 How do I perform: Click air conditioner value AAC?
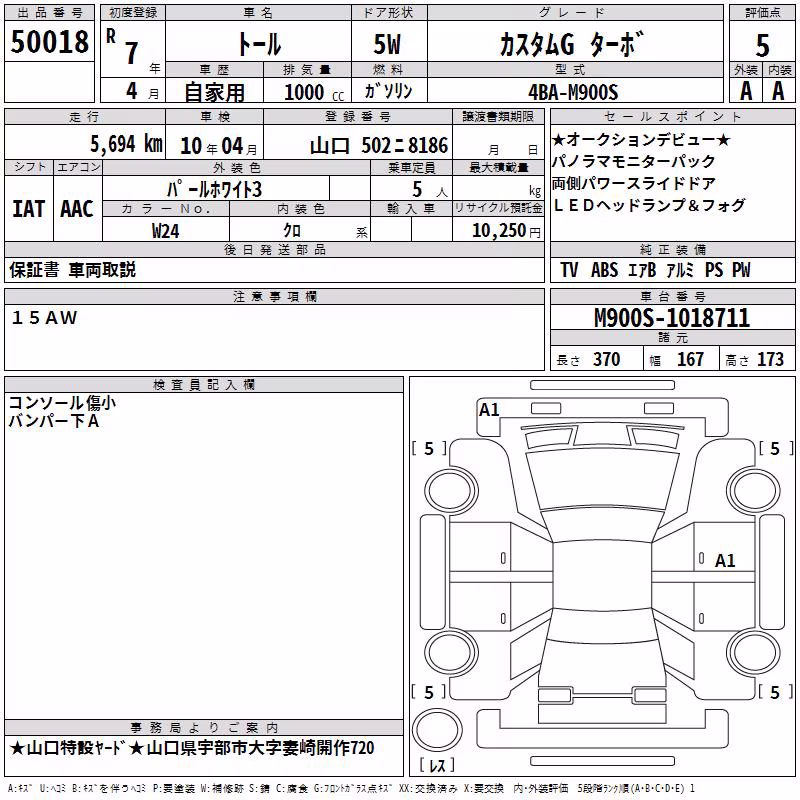(x=77, y=209)
